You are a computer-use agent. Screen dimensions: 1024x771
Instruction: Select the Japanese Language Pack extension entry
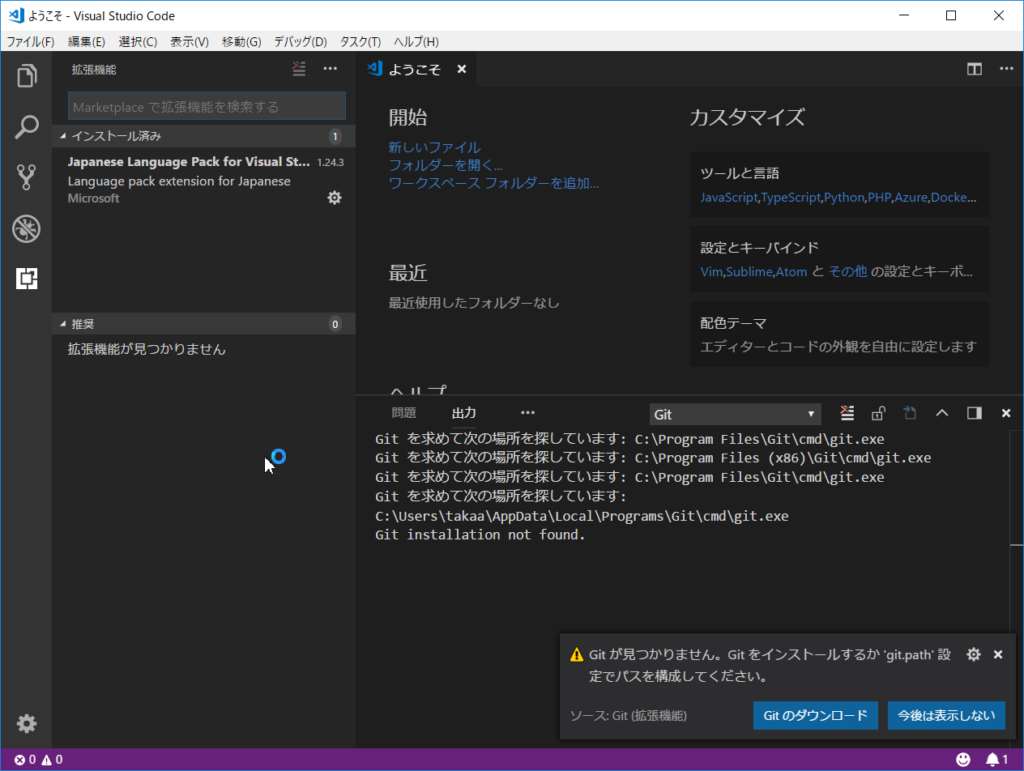click(x=204, y=180)
